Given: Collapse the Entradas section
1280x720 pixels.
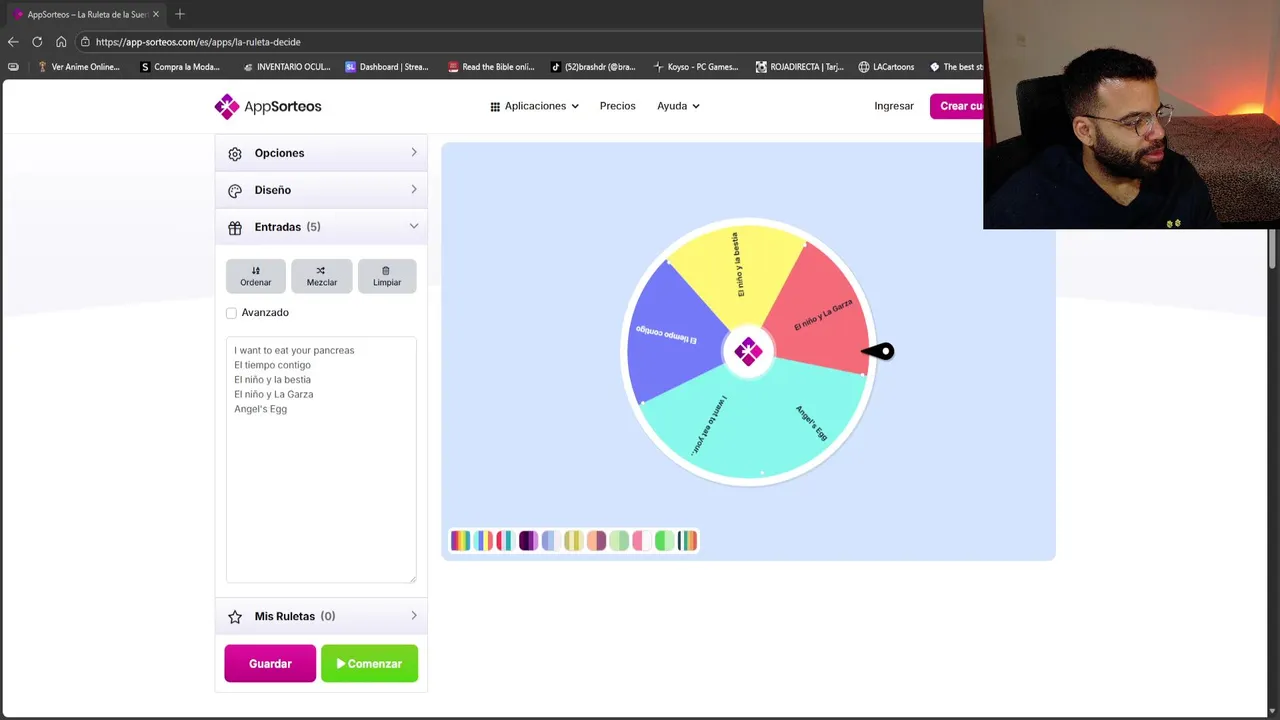Looking at the screenshot, I should (321, 227).
